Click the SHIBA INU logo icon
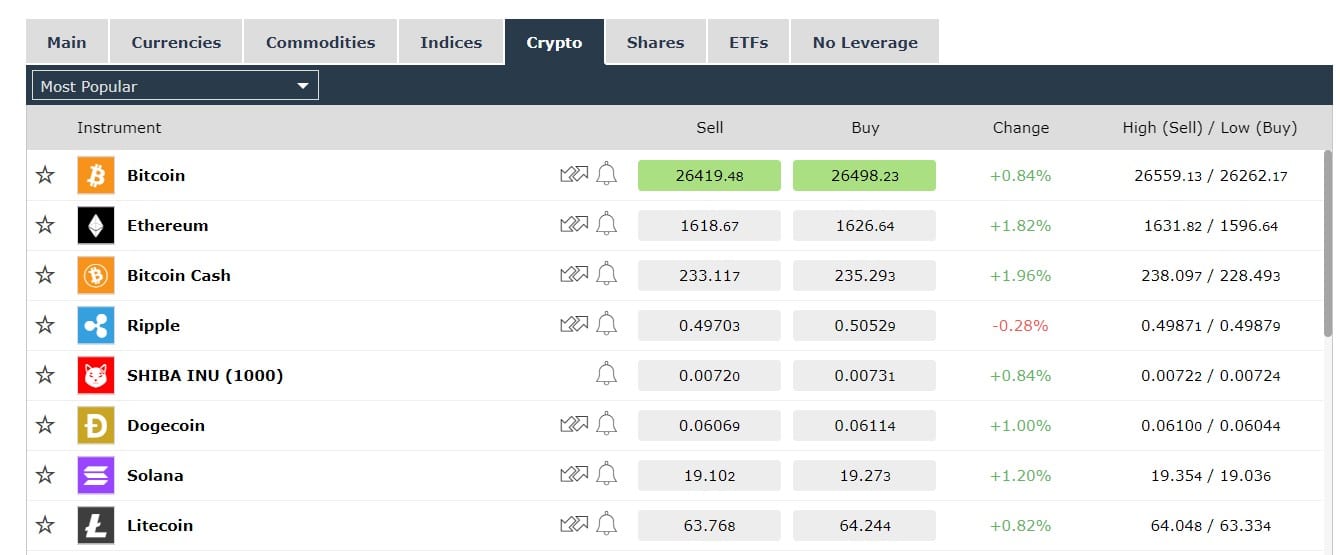The image size is (1340, 555). point(96,376)
